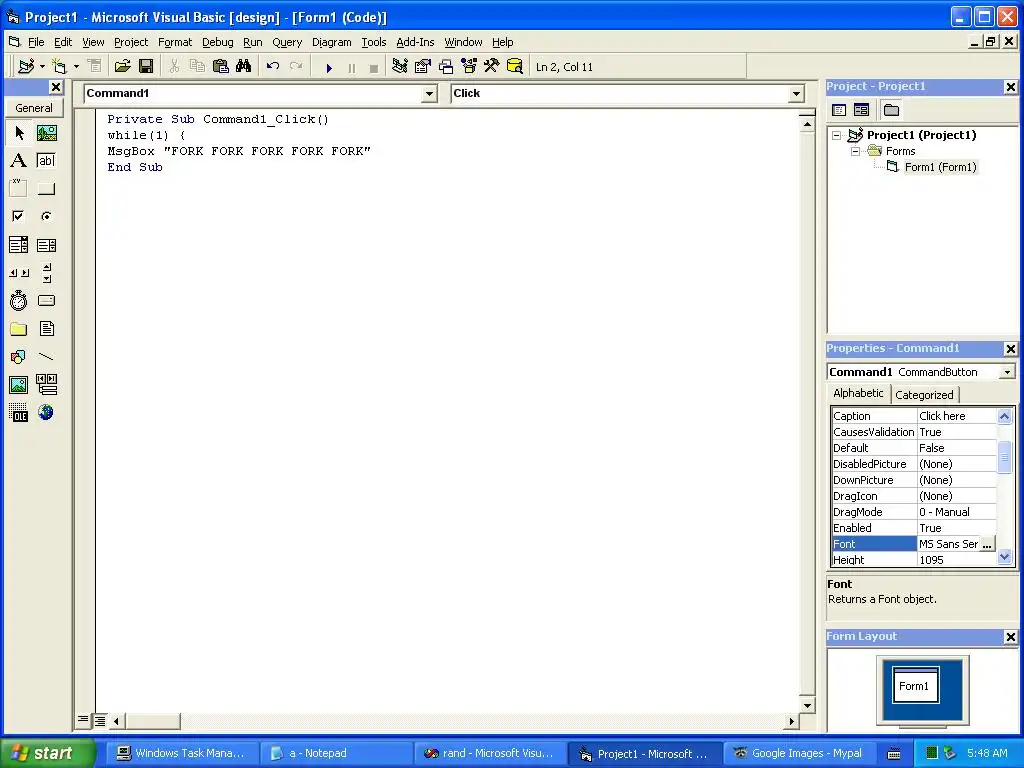Image resolution: width=1024 pixels, height=768 pixels.
Task: Open the Format menu
Action: pyautogui.click(x=175, y=42)
